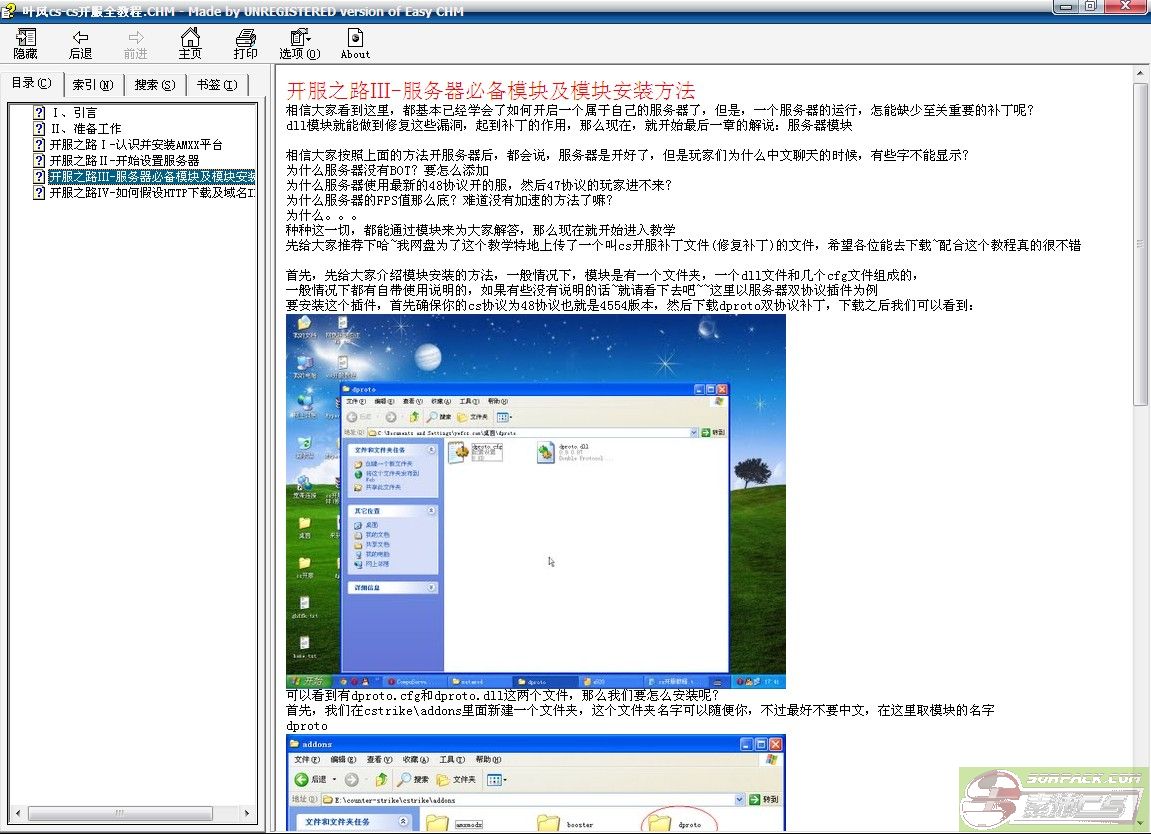
Task: Select topic 开服之路IV-如何假设HTTP下载及域名
Action: click(152, 193)
